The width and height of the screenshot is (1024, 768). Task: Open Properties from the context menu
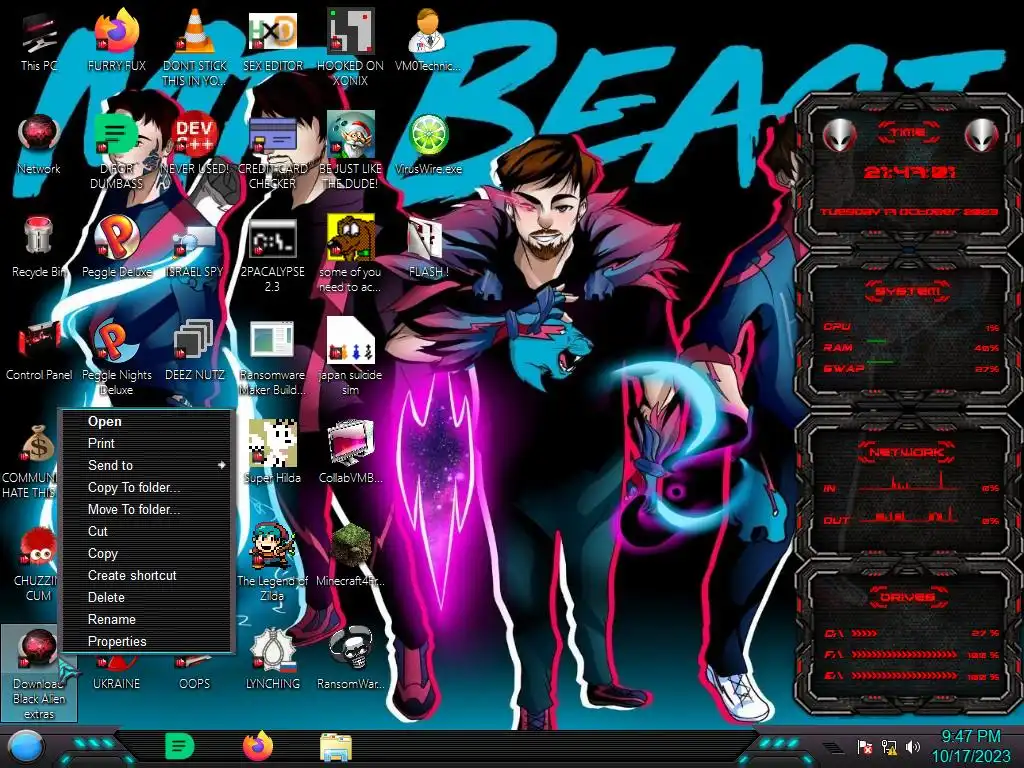pos(147,641)
